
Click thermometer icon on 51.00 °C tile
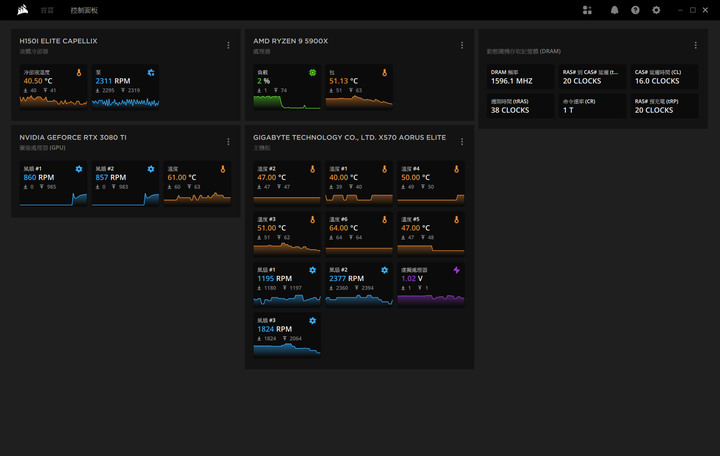313,220
